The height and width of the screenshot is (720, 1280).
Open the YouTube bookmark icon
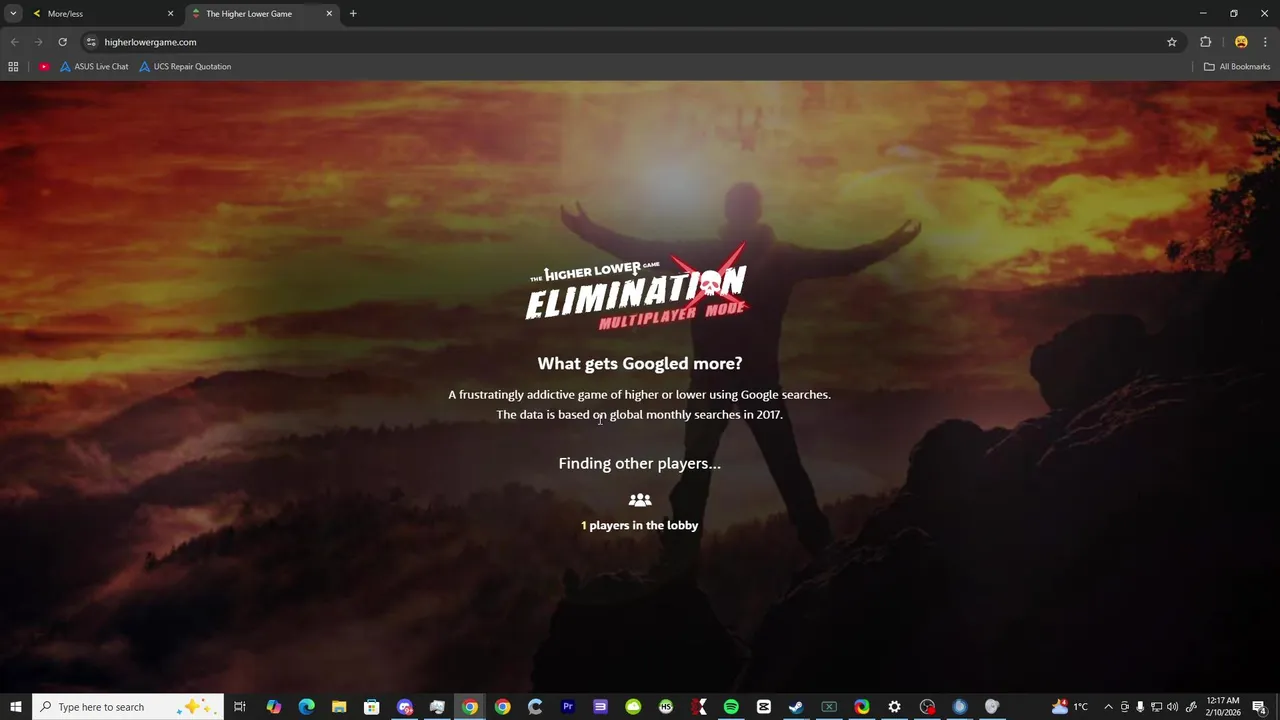tap(44, 67)
